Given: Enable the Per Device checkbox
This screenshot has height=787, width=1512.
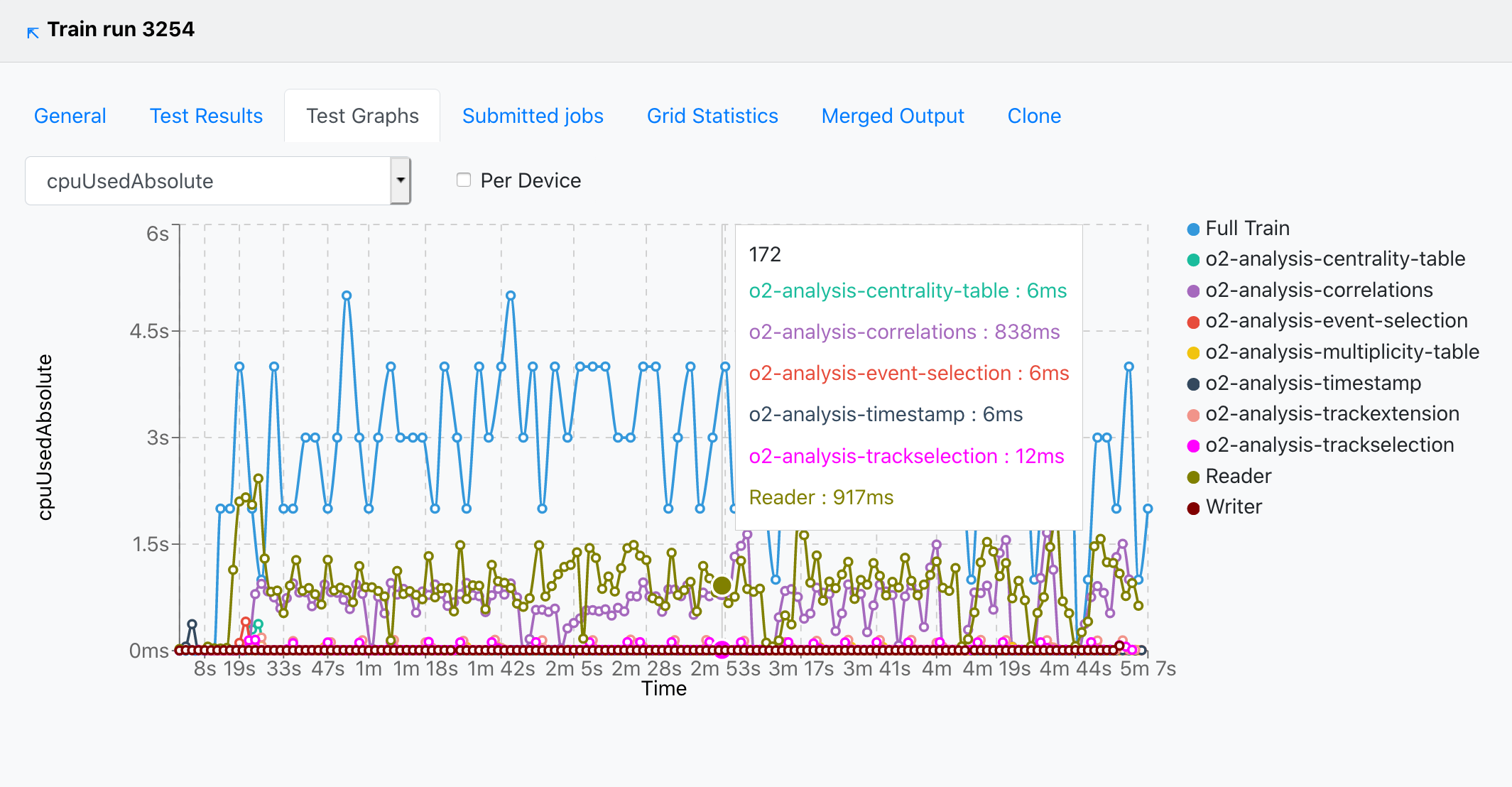Looking at the screenshot, I should [x=464, y=180].
